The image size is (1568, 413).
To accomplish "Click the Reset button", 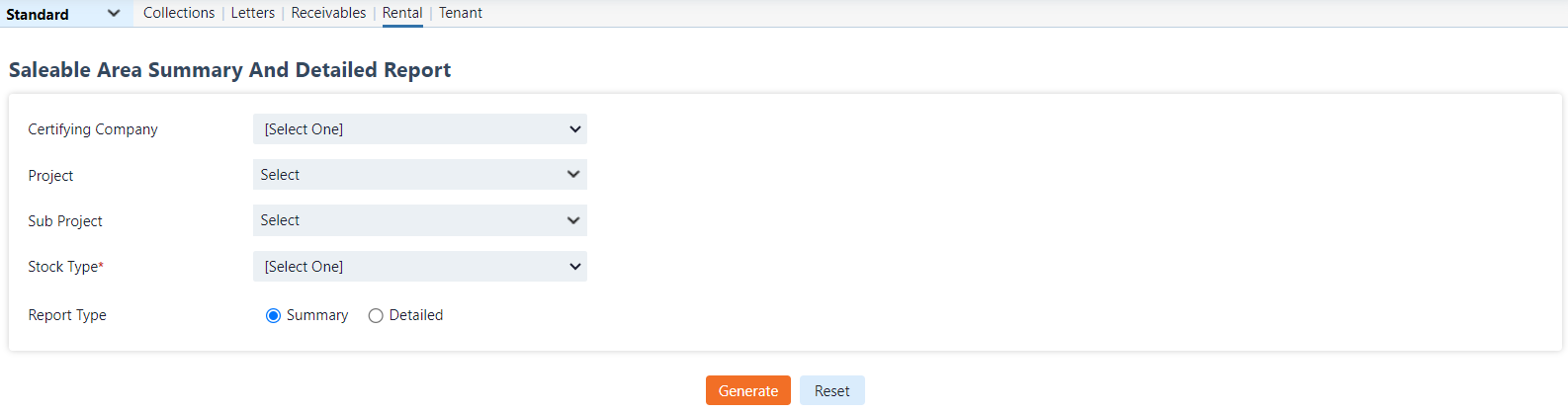I will (831, 391).
